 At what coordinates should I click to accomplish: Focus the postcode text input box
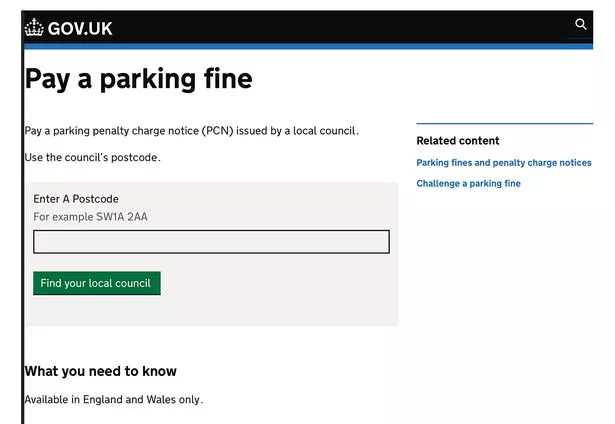click(211, 242)
